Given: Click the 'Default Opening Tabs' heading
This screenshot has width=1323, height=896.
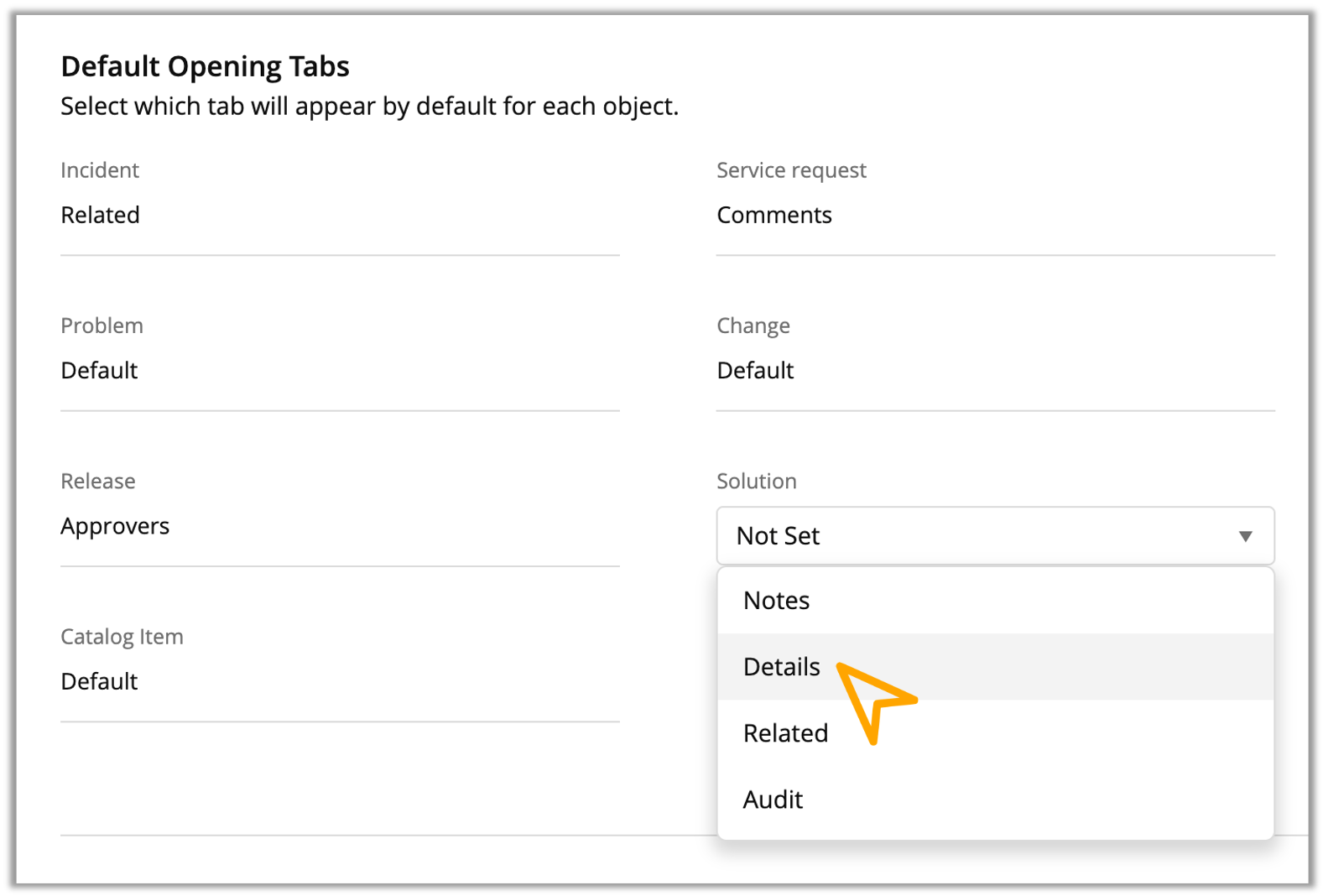Looking at the screenshot, I should point(205,66).
